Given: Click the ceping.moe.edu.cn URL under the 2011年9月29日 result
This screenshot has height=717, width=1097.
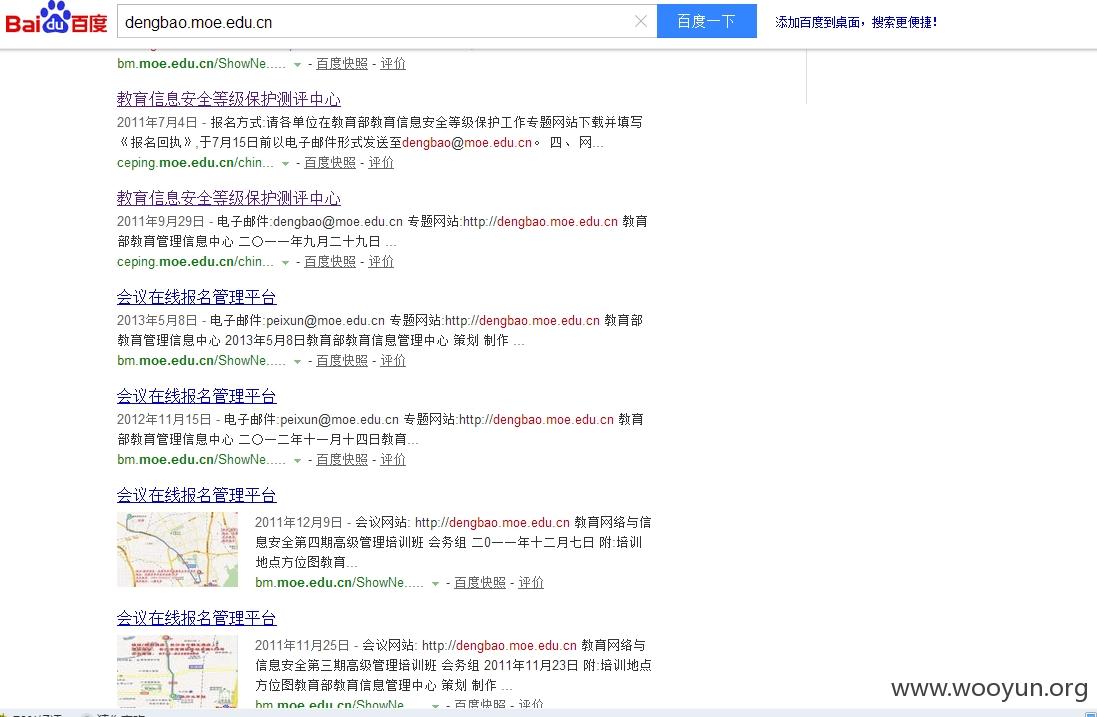Looking at the screenshot, I should tap(195, 262).
